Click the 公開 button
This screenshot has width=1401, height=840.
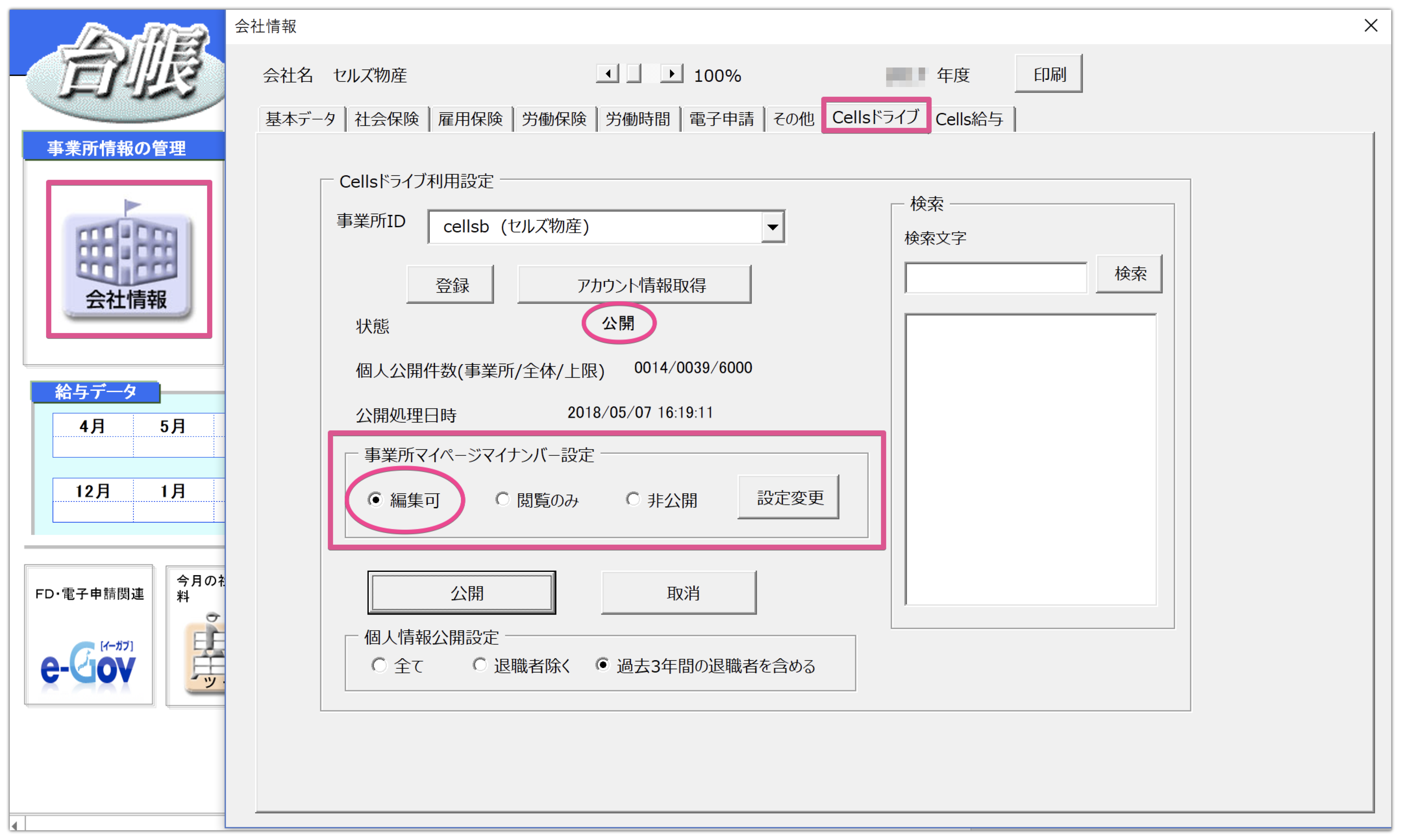pos(462,593)
